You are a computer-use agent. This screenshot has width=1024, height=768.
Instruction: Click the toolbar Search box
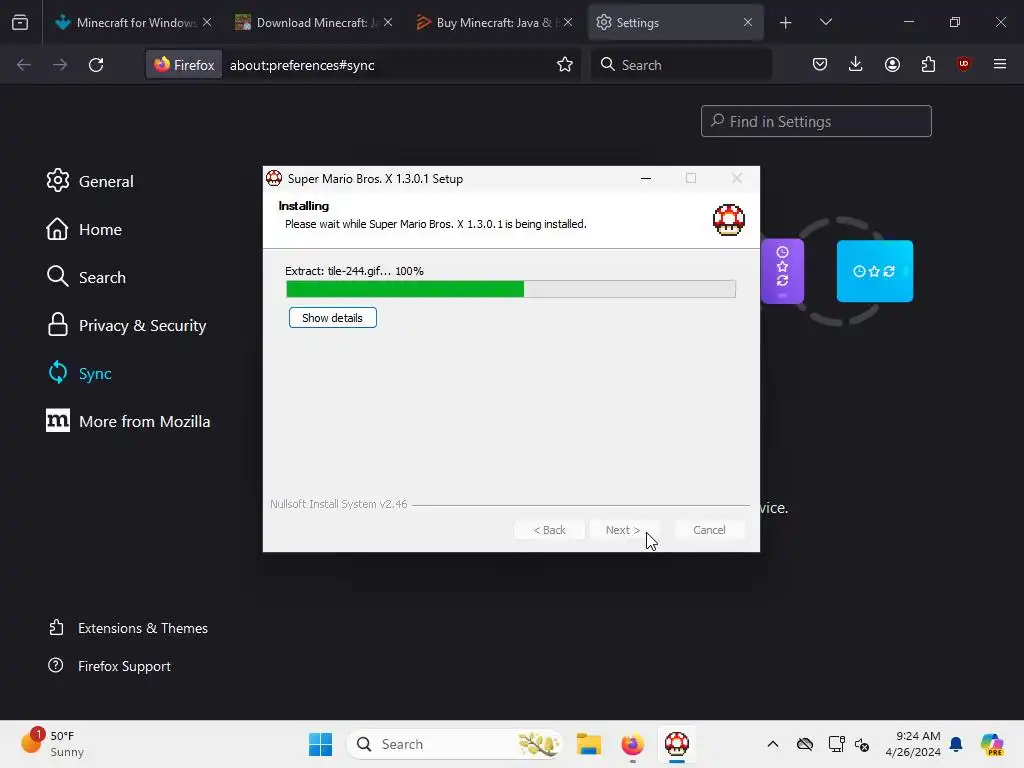point(681,65)
